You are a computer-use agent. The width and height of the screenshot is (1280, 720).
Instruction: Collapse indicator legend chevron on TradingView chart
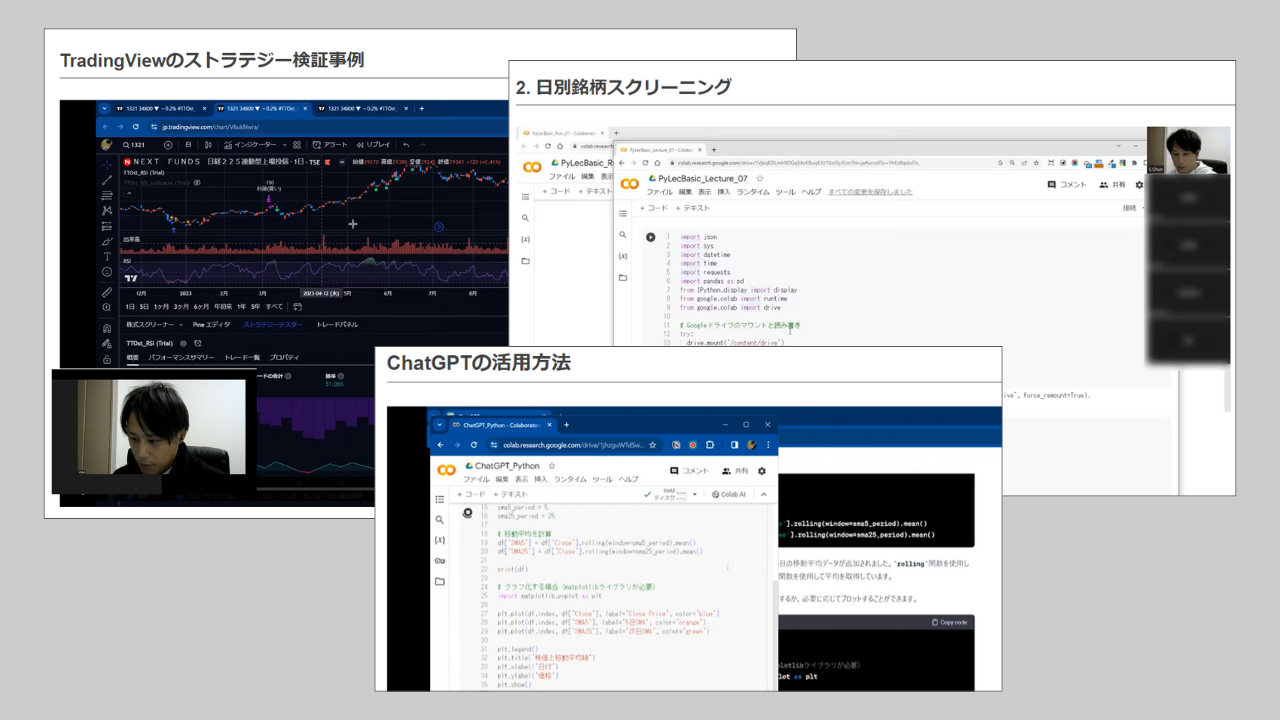point(129,193)
